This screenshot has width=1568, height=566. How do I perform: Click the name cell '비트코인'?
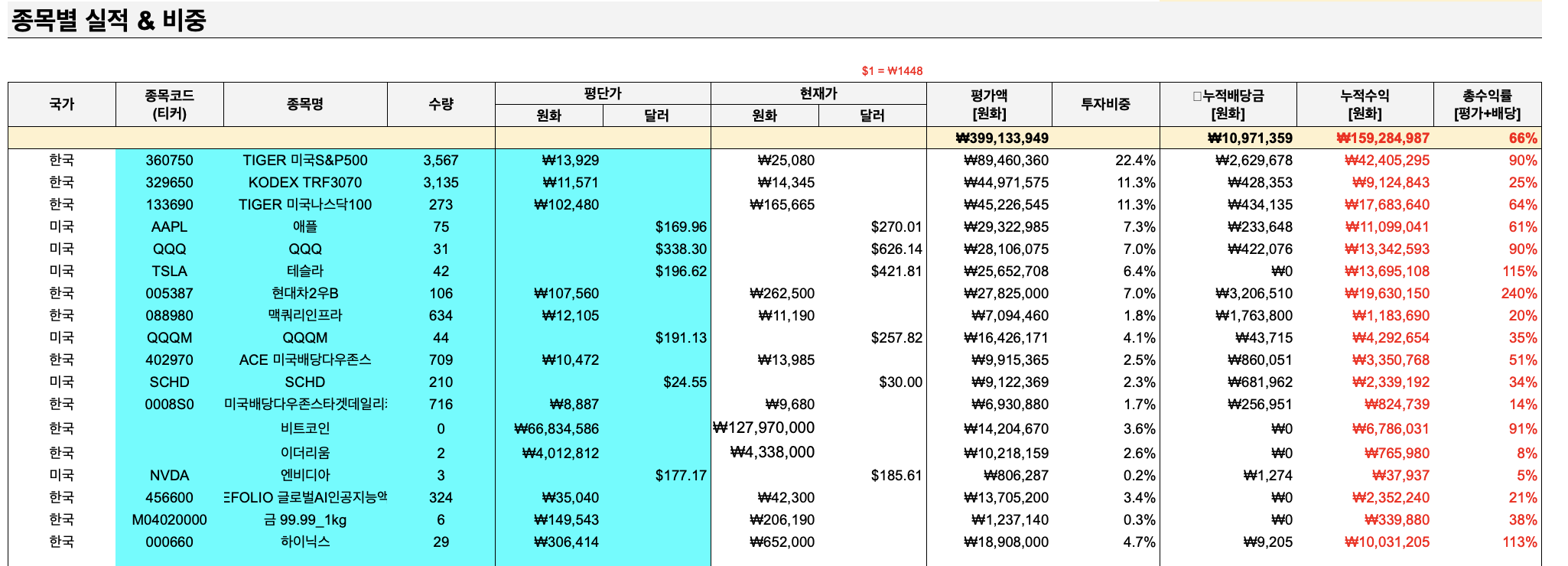coord(305,428)
